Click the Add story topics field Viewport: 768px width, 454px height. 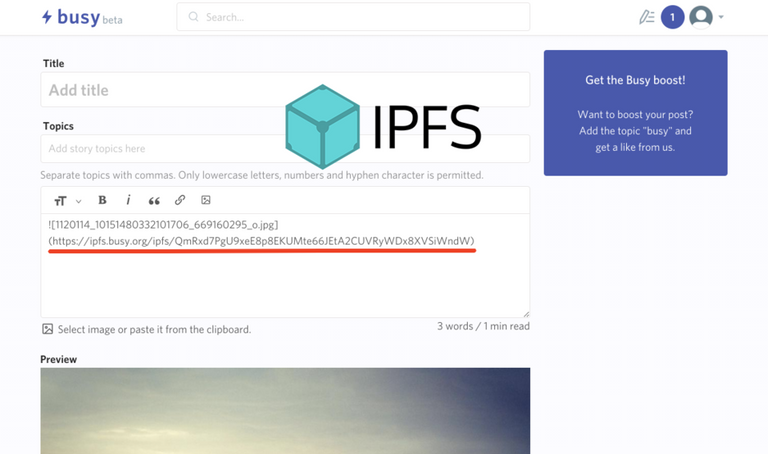tap(285, 149)
